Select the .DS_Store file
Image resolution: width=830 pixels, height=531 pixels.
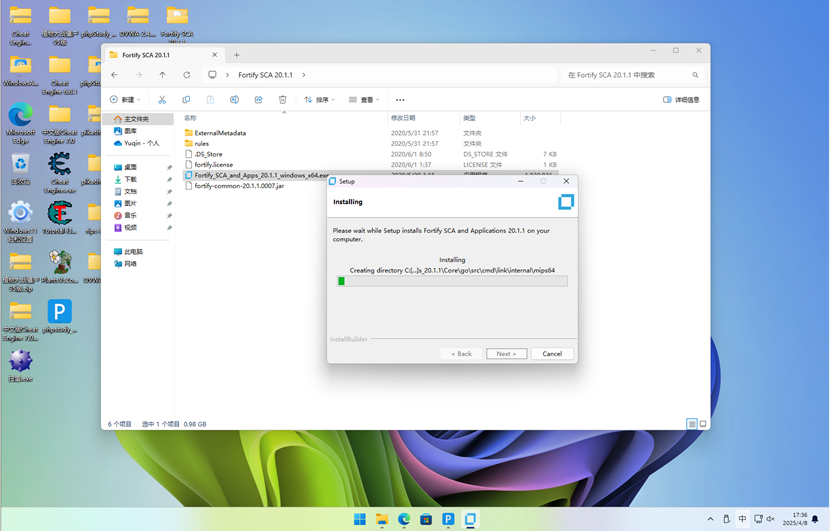371,154
